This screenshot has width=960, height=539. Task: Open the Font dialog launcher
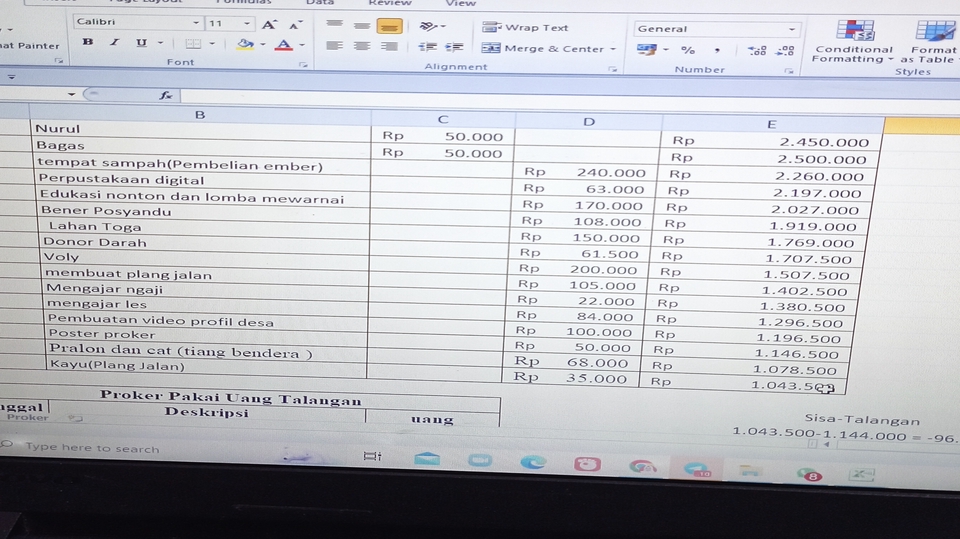(x=302, y=64)
